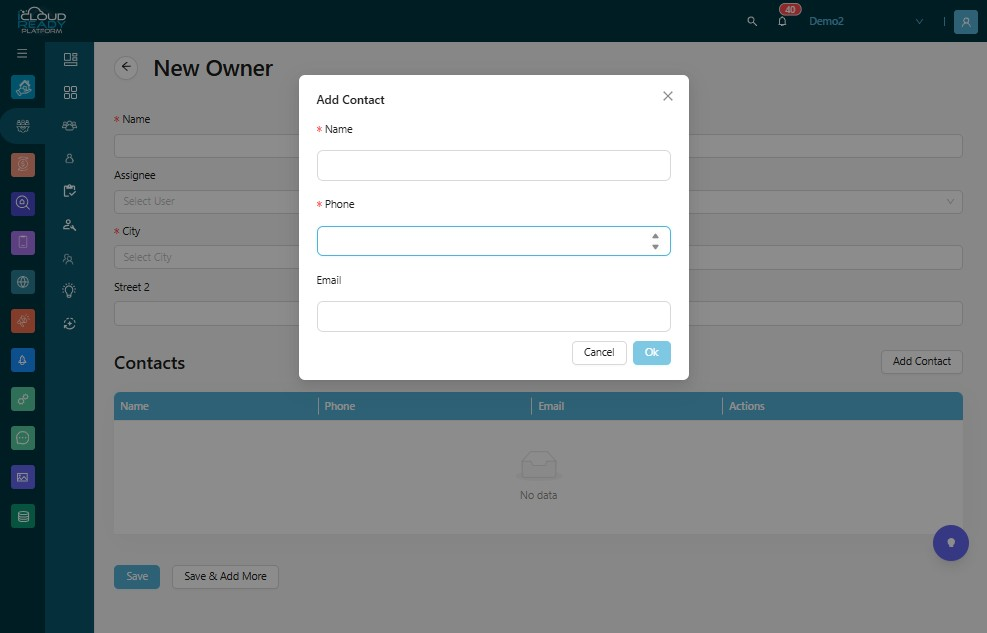Open the database module icon in sidebar

(x=23, y=517)
